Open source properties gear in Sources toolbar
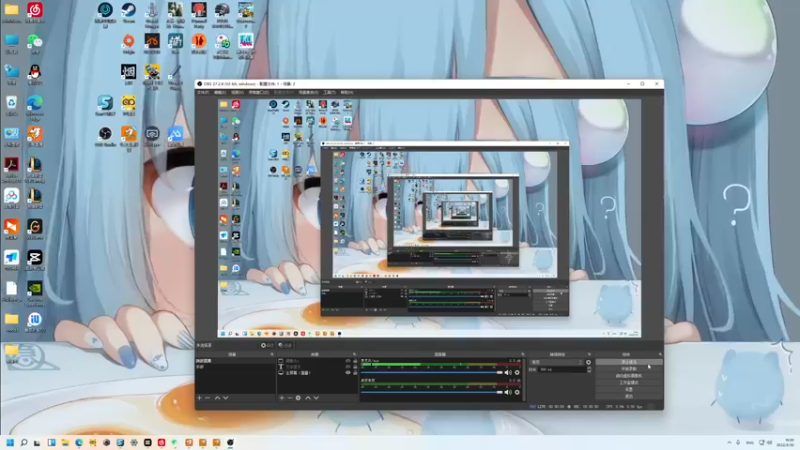Viewport: 800px width, 450px height. 298,398
